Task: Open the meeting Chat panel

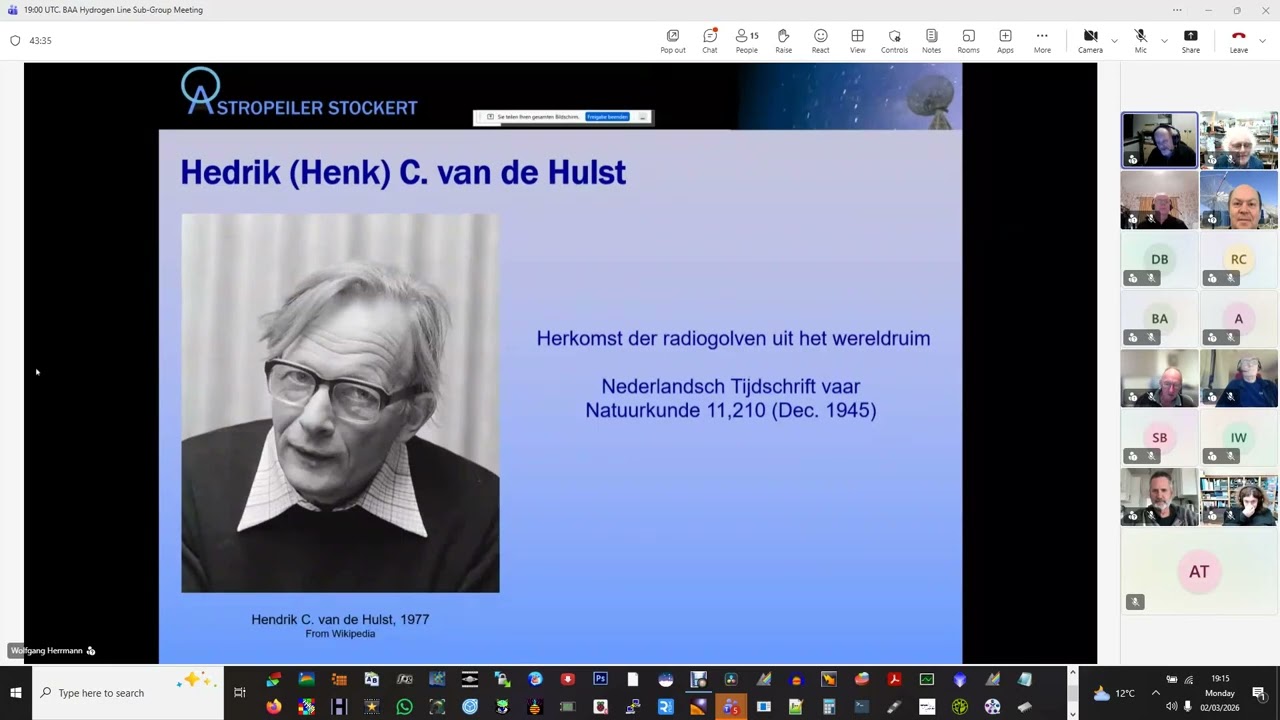Action: click(x=710, y=40)
